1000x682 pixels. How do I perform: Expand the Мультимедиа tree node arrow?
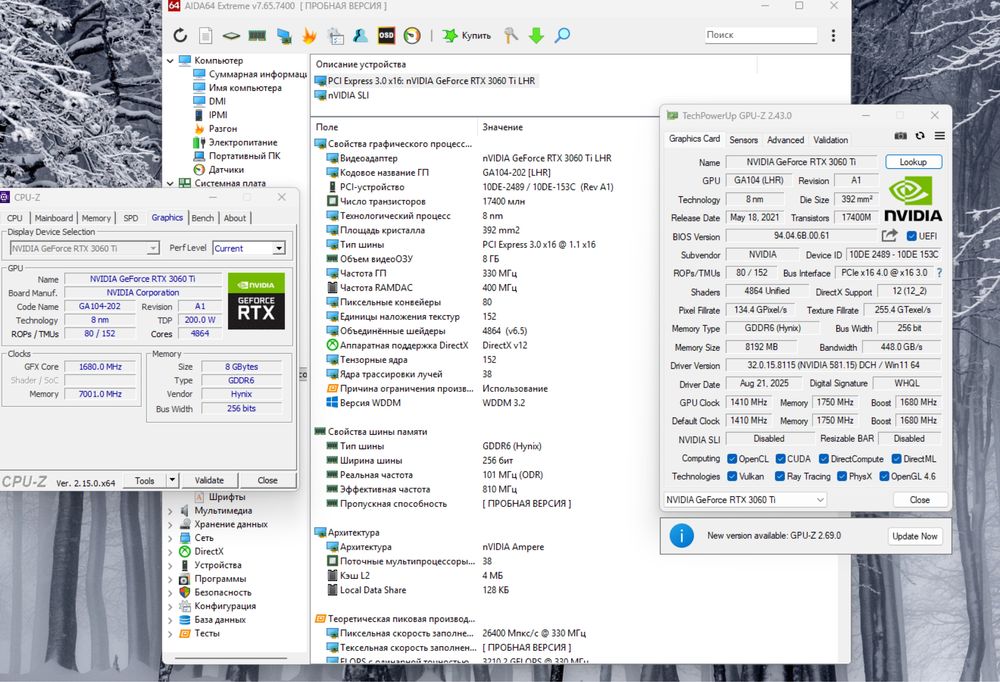coord(170,510)
